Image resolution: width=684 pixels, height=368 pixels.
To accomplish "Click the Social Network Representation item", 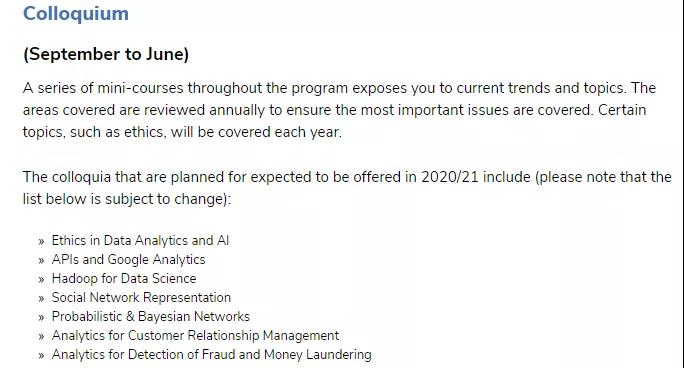I will pos(141,297).
